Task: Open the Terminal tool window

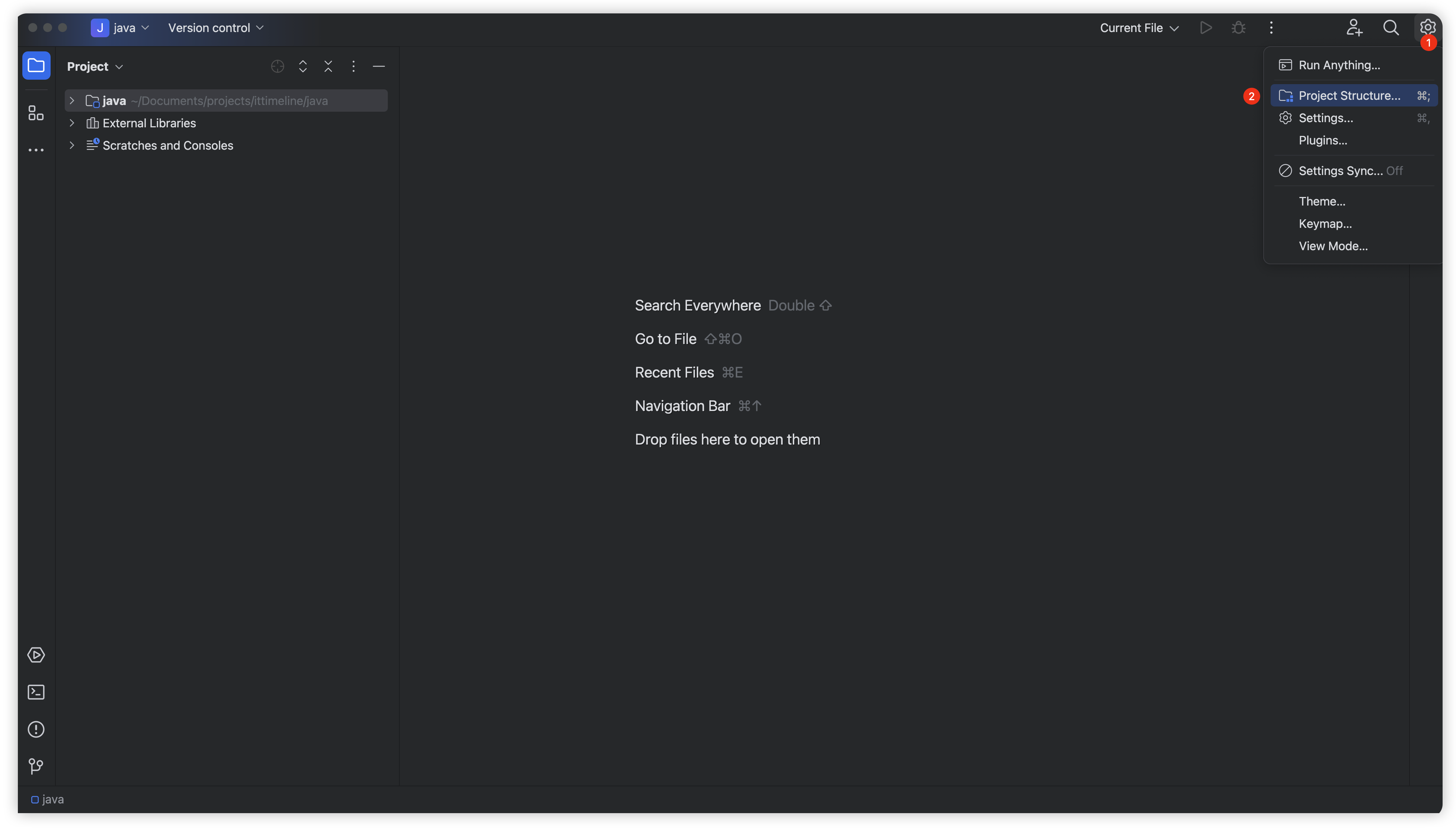Action: [x=36, y=692]
